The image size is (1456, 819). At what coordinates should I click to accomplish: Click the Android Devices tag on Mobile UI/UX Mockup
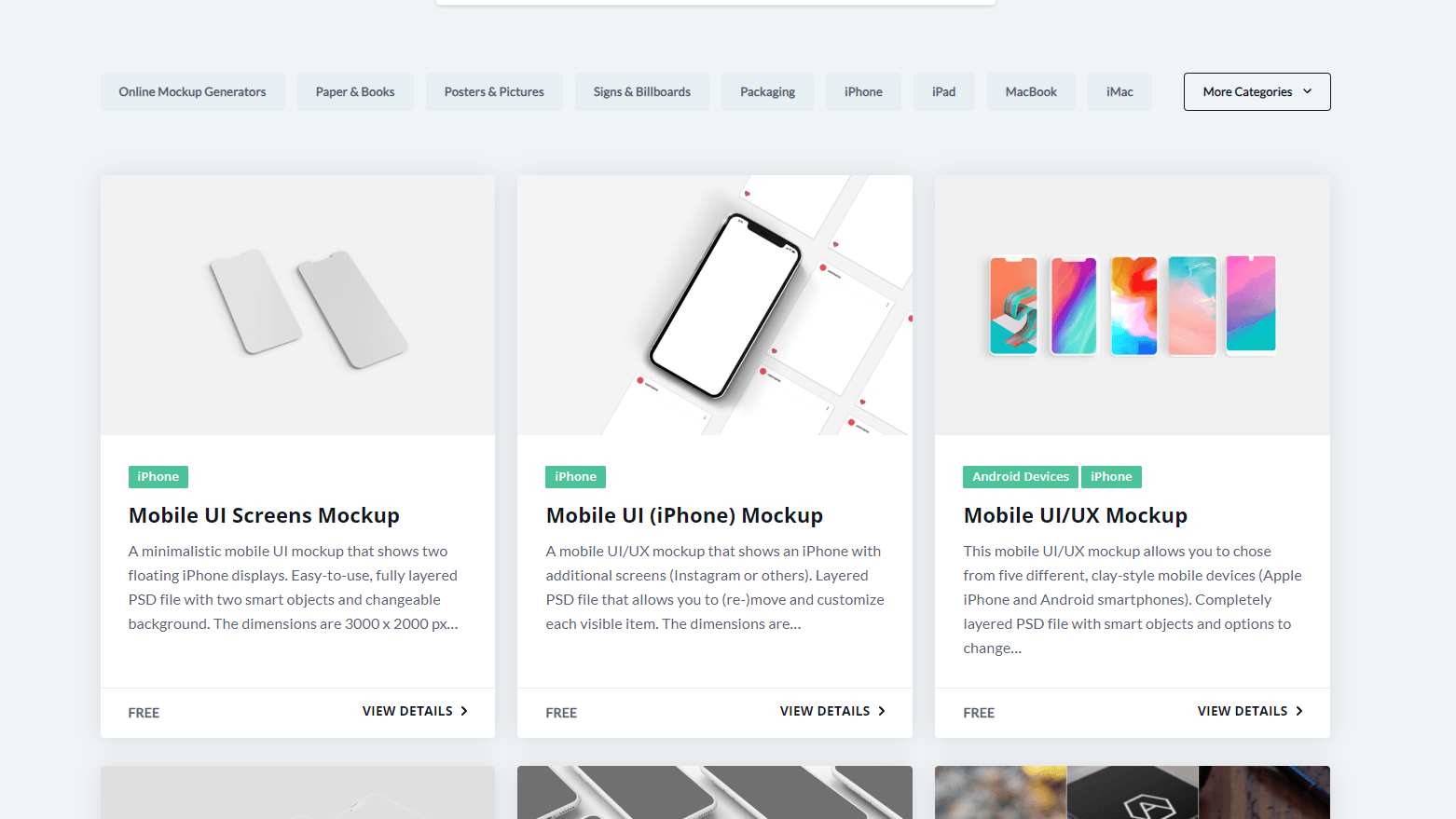pos(1020,476)
